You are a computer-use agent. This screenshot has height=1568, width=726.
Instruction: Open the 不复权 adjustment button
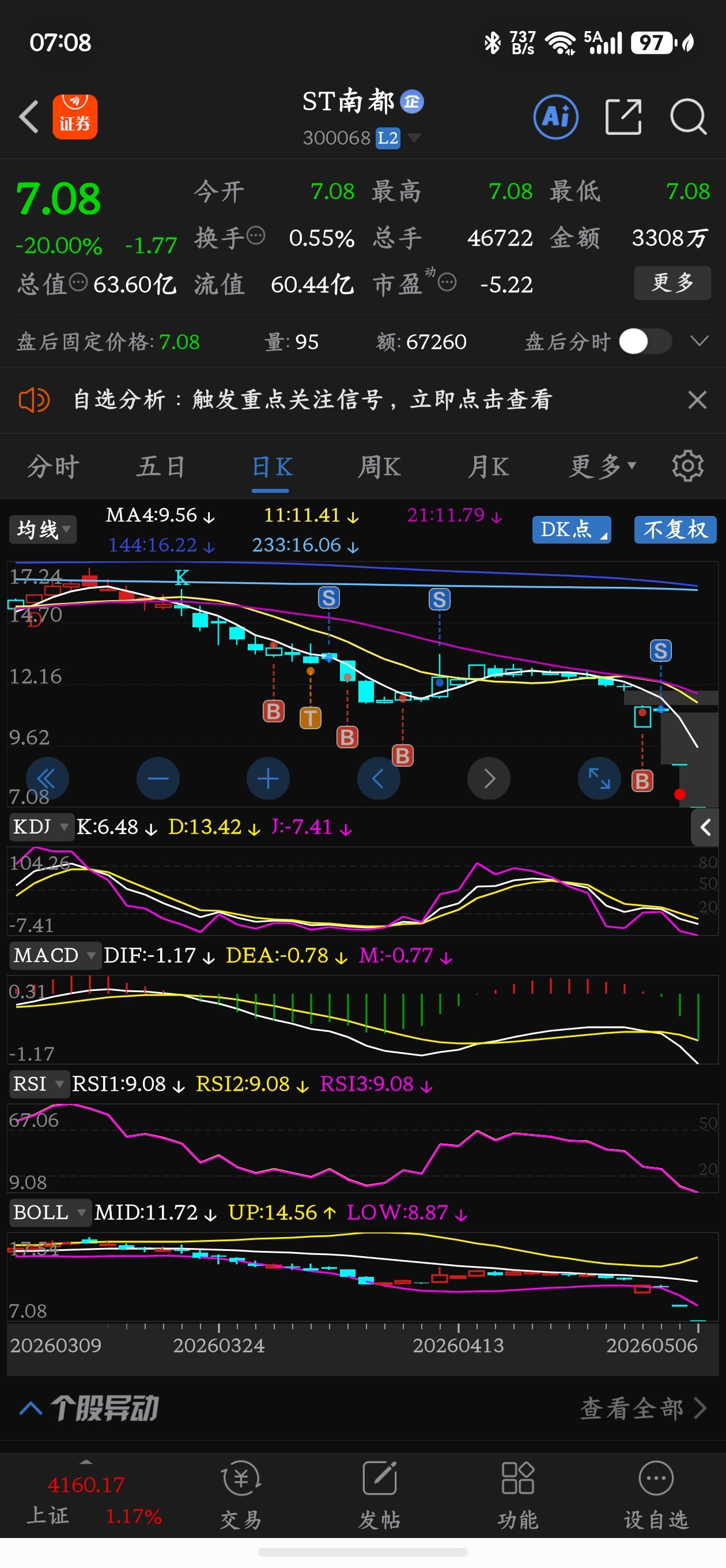(675, 530)
